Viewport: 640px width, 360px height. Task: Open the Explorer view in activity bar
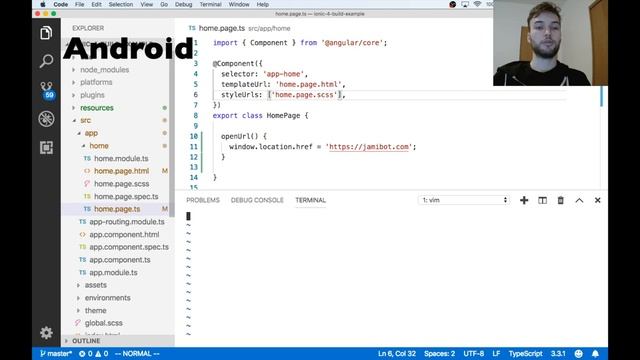tap(46, 33)
